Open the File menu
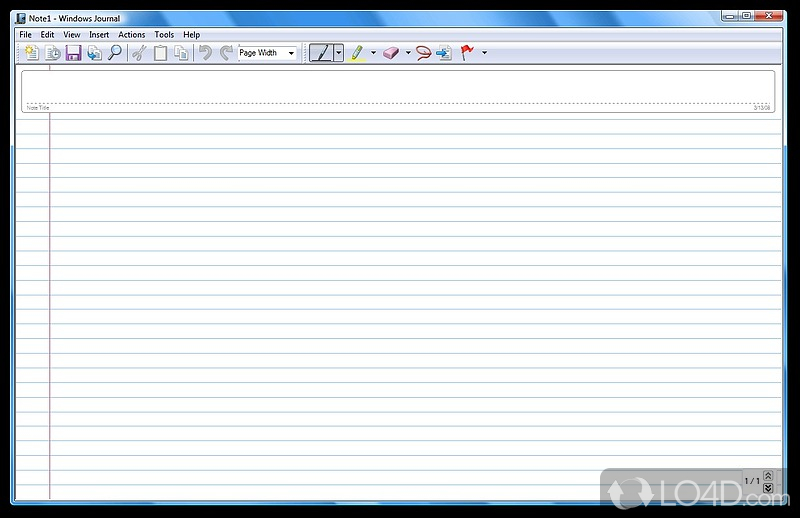Screen dimensions: 800x518 click(x=25, y=35)
